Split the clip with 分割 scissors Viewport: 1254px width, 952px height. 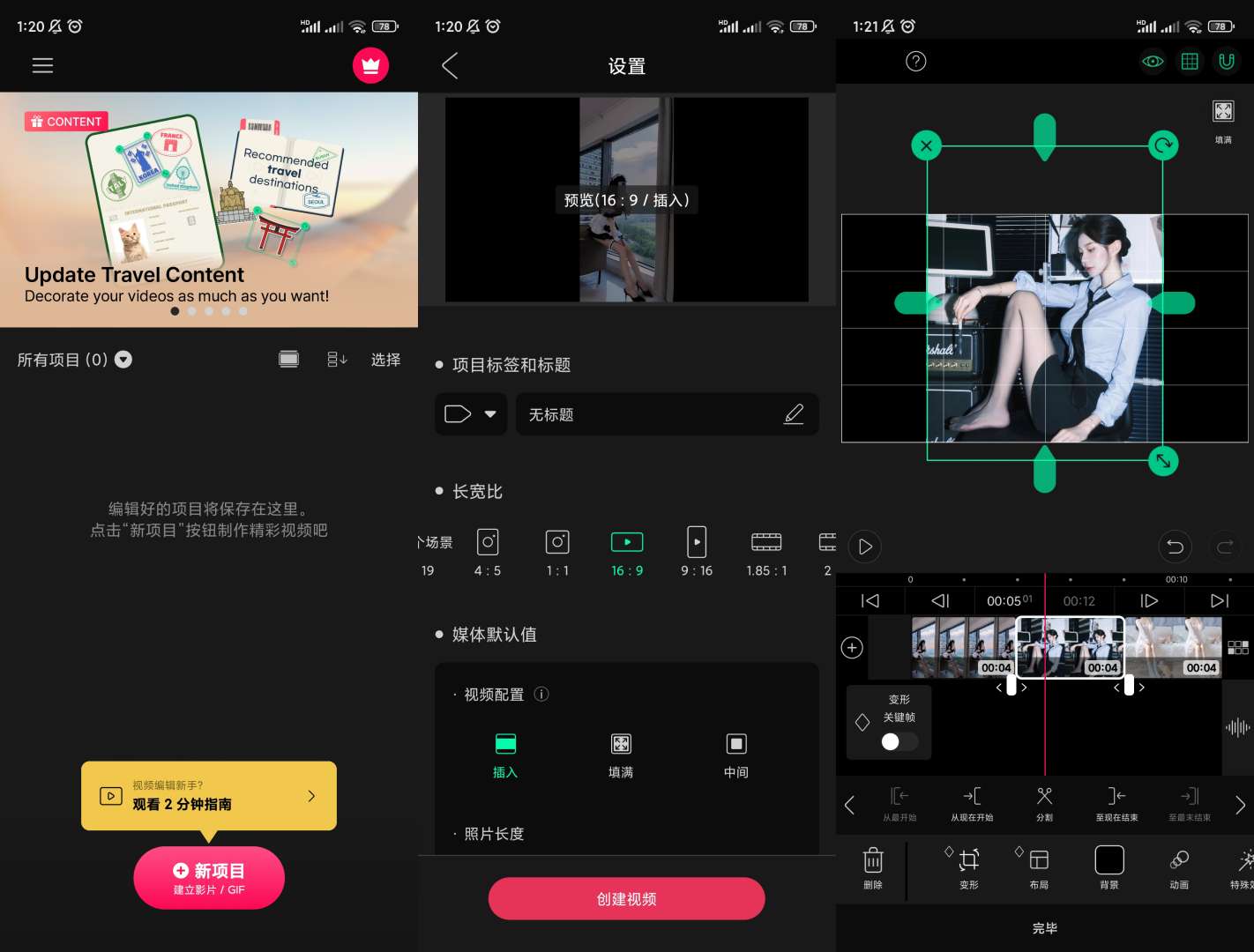click(1044, 805)
